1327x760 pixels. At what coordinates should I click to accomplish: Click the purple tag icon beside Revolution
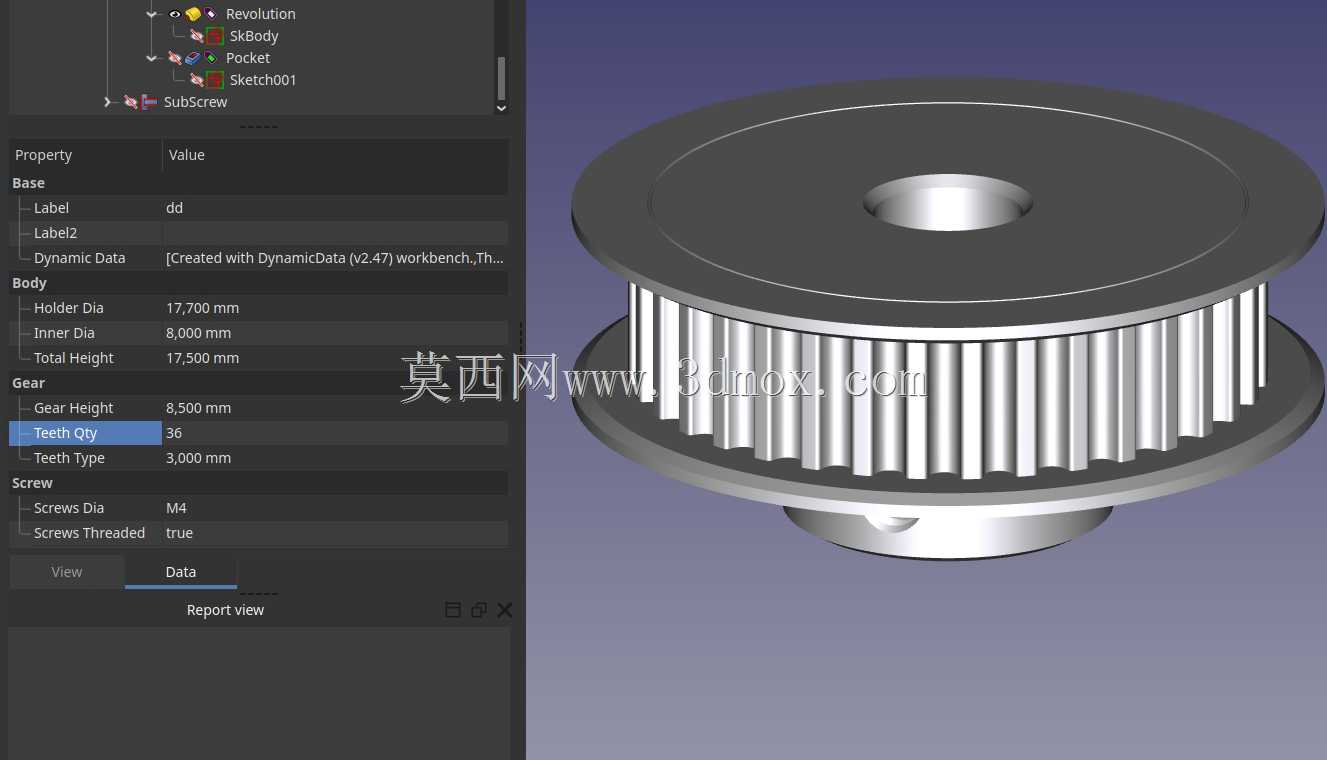click(x=211, y=14)
